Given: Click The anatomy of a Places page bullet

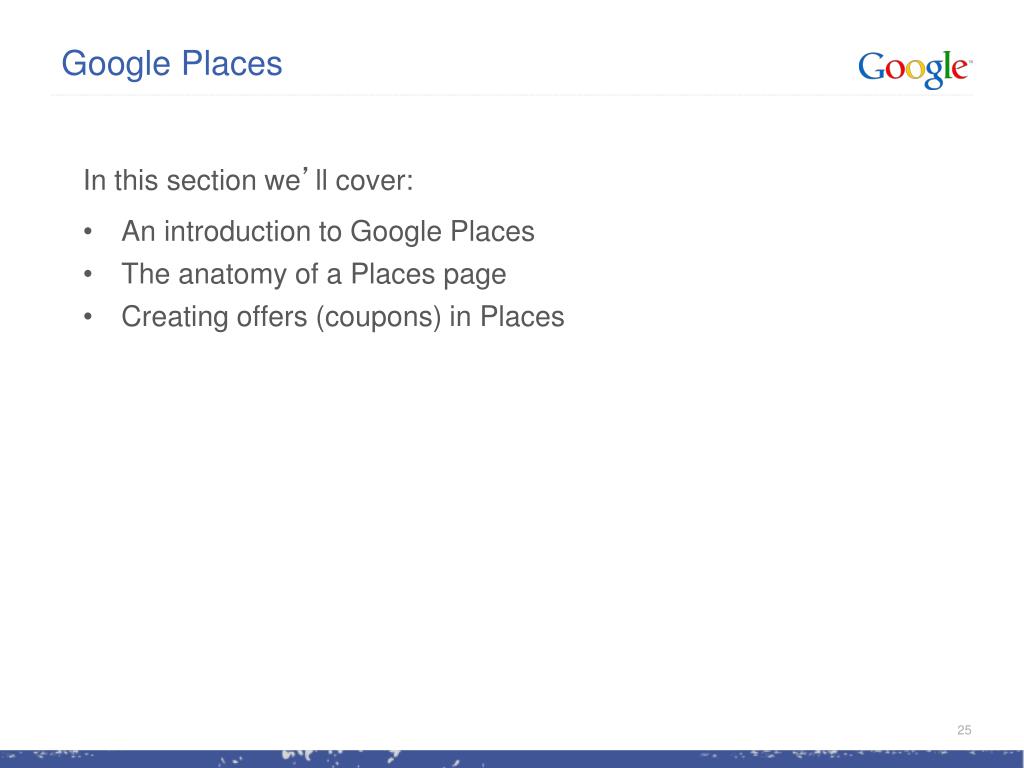Looking at the screenshot, I should click(x=313, y=274).
